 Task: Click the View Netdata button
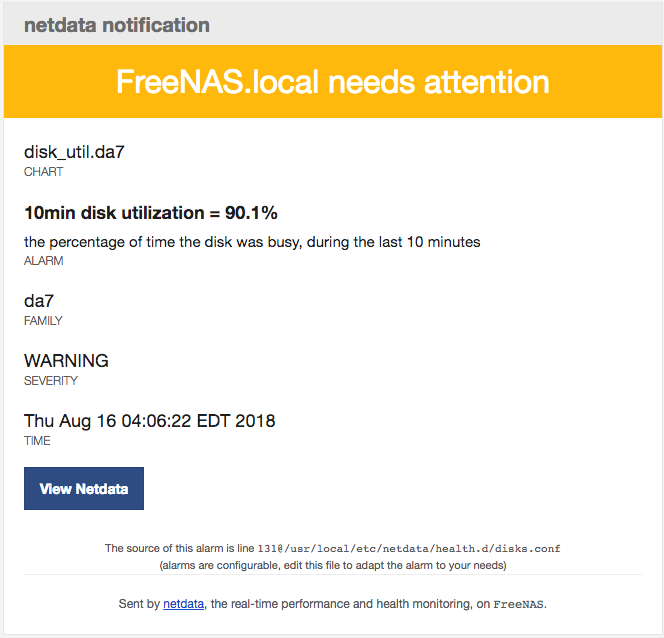(84, 488)
